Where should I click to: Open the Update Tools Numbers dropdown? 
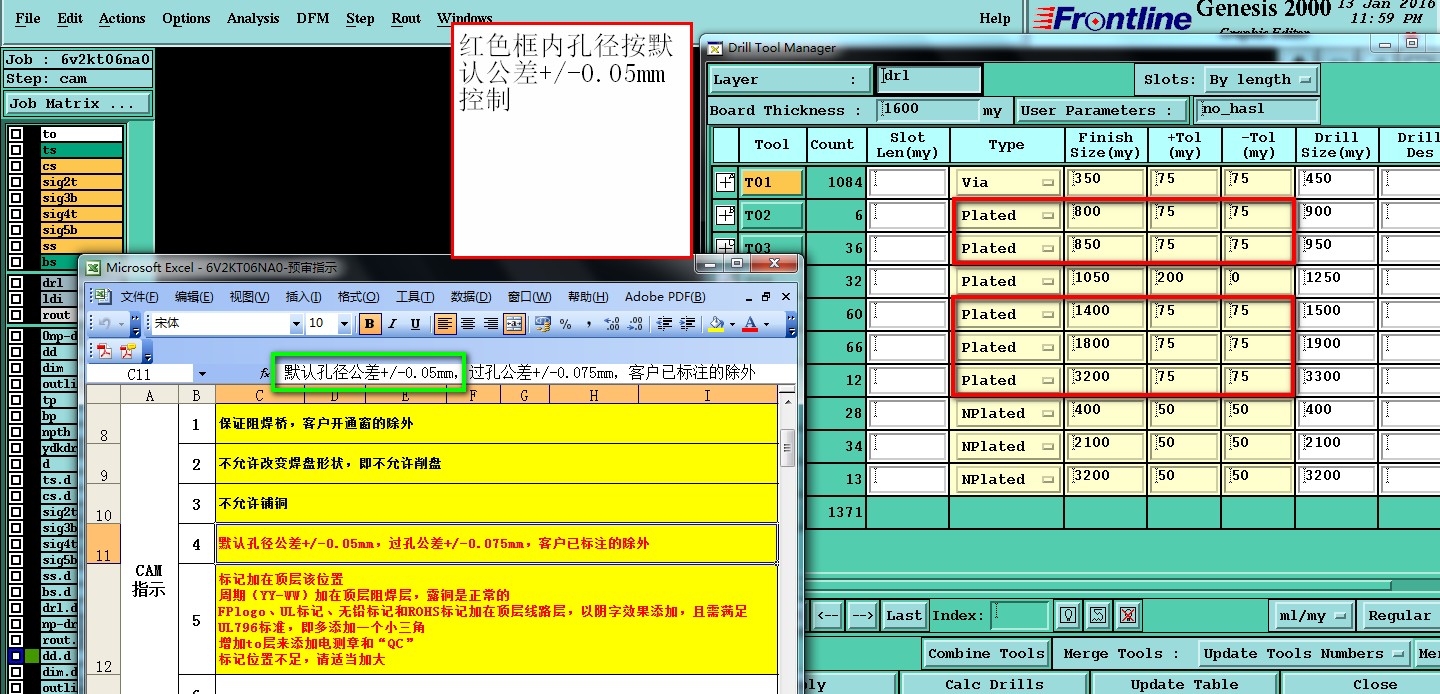[1304, 653]
